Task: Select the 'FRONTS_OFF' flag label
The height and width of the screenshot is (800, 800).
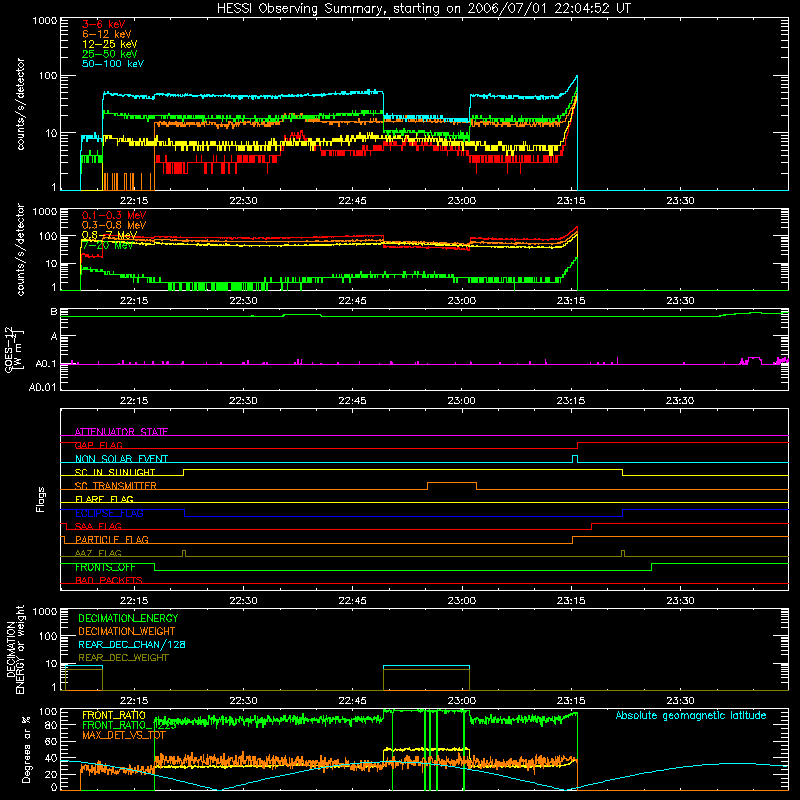Action: tap(105, 567)
